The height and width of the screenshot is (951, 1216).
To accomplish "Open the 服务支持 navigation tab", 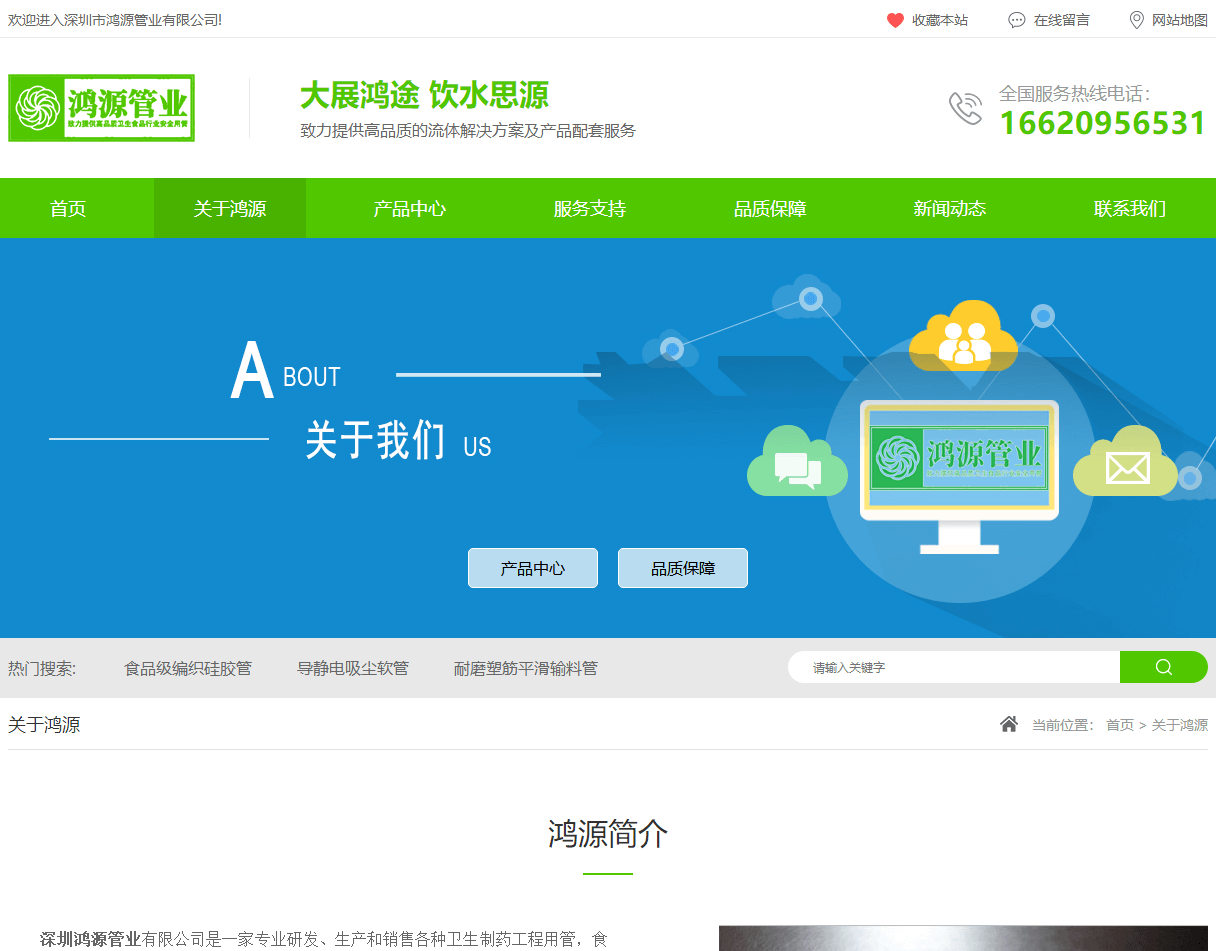I will (588, 208).
